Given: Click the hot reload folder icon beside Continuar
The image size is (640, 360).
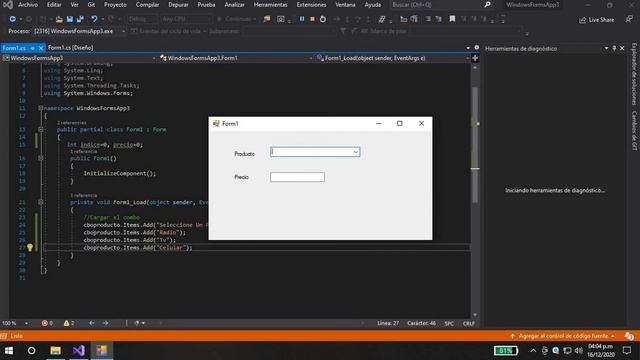Looking at the screenshot, I should pyautogui.click(x=267, y=19).
